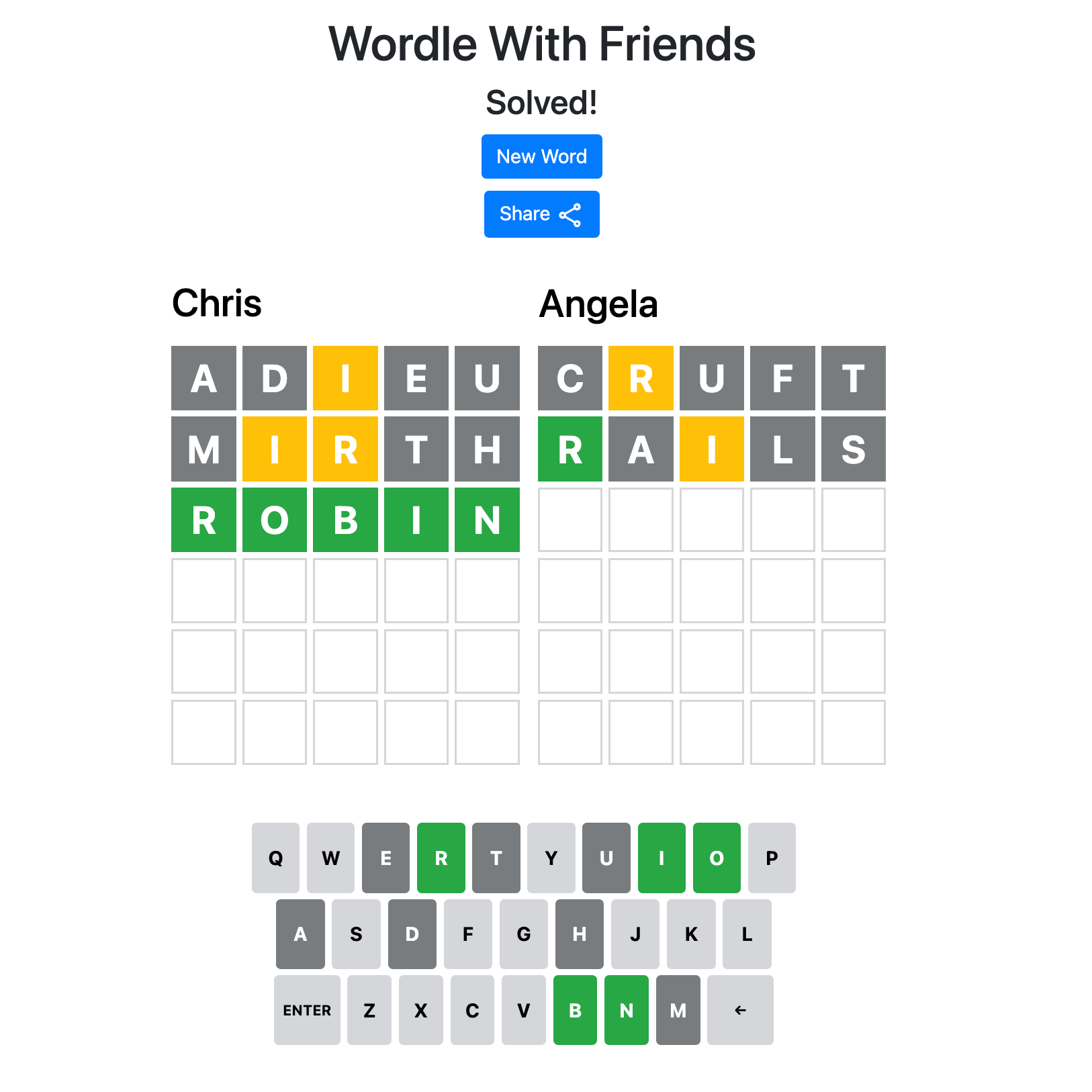
Task: Start a new game with New Word
Action: [541, 156]
